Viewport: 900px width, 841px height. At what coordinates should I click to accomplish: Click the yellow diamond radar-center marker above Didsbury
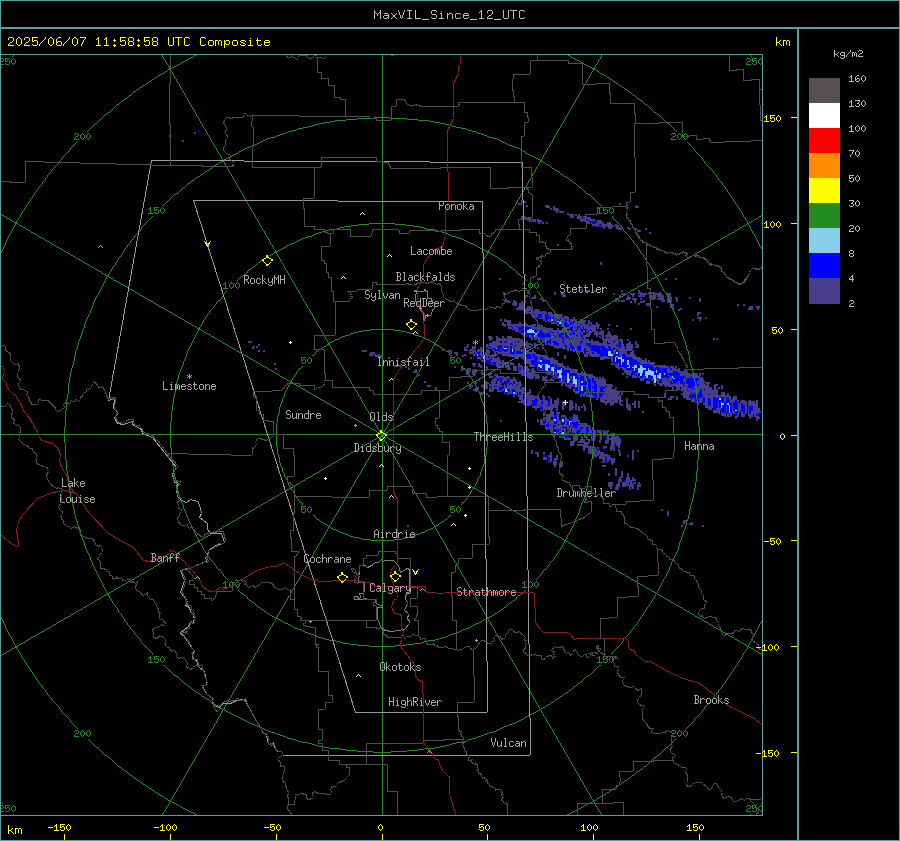(381, 436)
